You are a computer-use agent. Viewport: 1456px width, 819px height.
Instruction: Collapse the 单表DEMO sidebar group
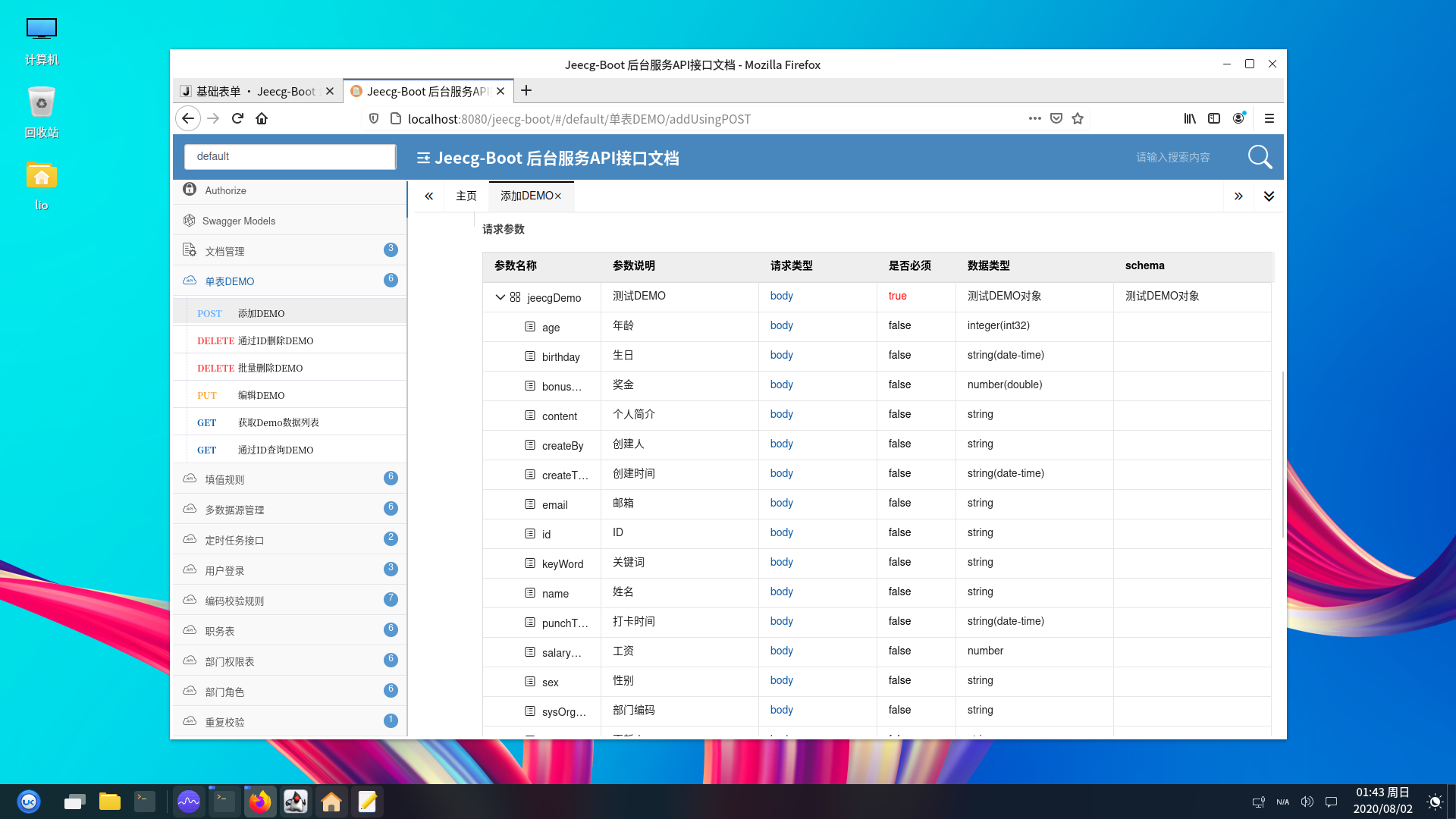(229, 281)
